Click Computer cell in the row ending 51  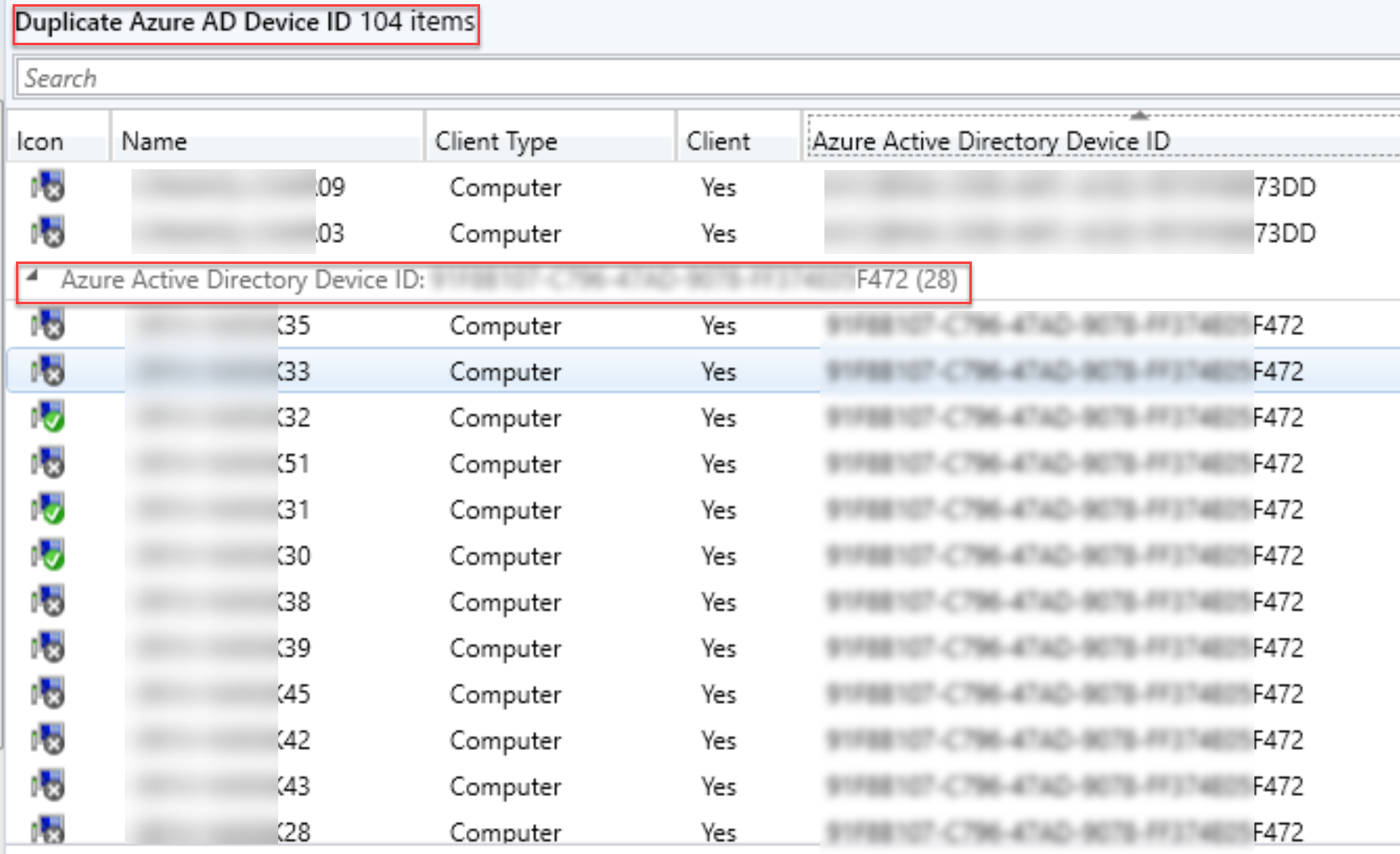pos(505,464)
